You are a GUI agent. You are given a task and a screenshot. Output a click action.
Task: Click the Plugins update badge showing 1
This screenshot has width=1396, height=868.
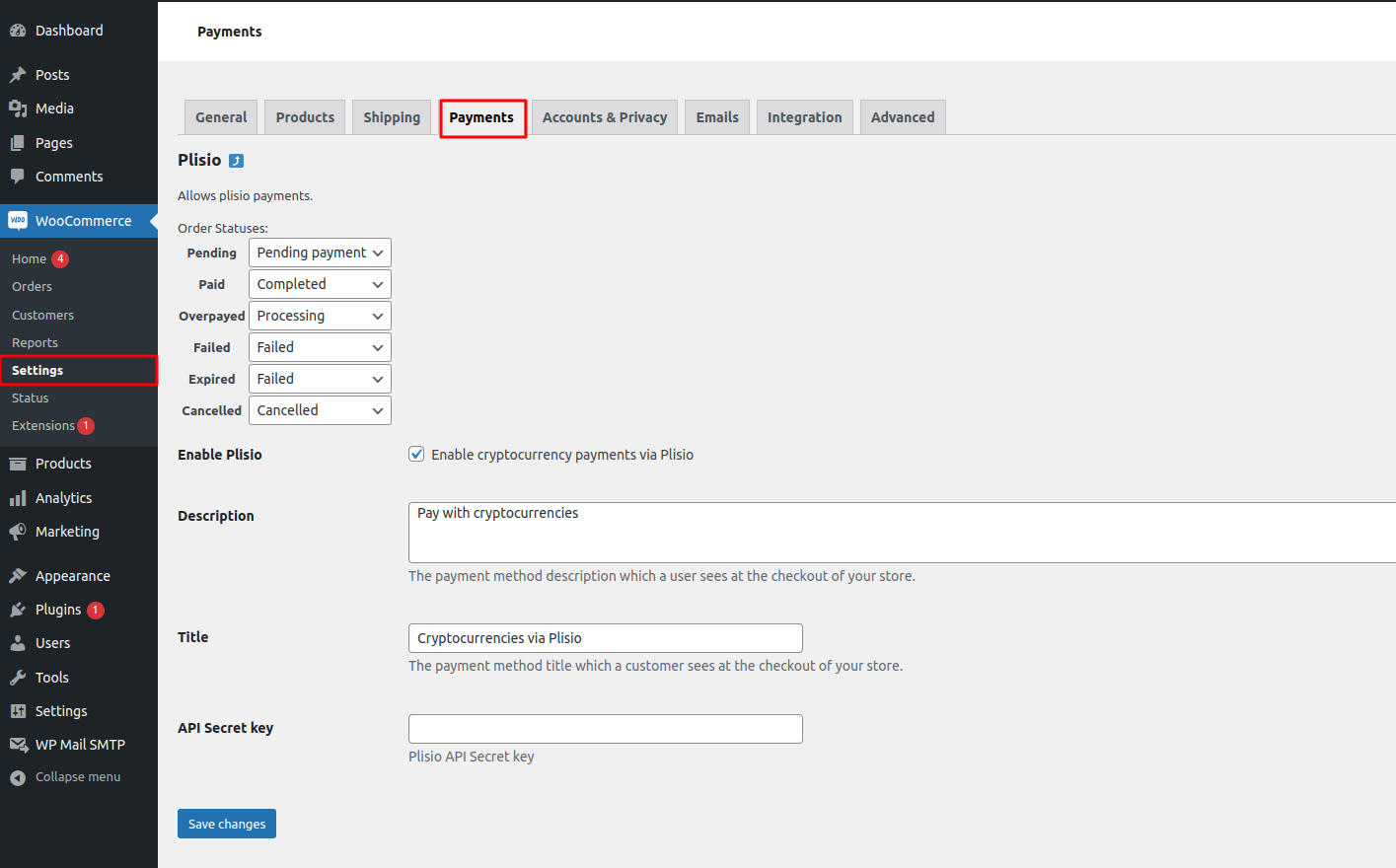point(95,611)
